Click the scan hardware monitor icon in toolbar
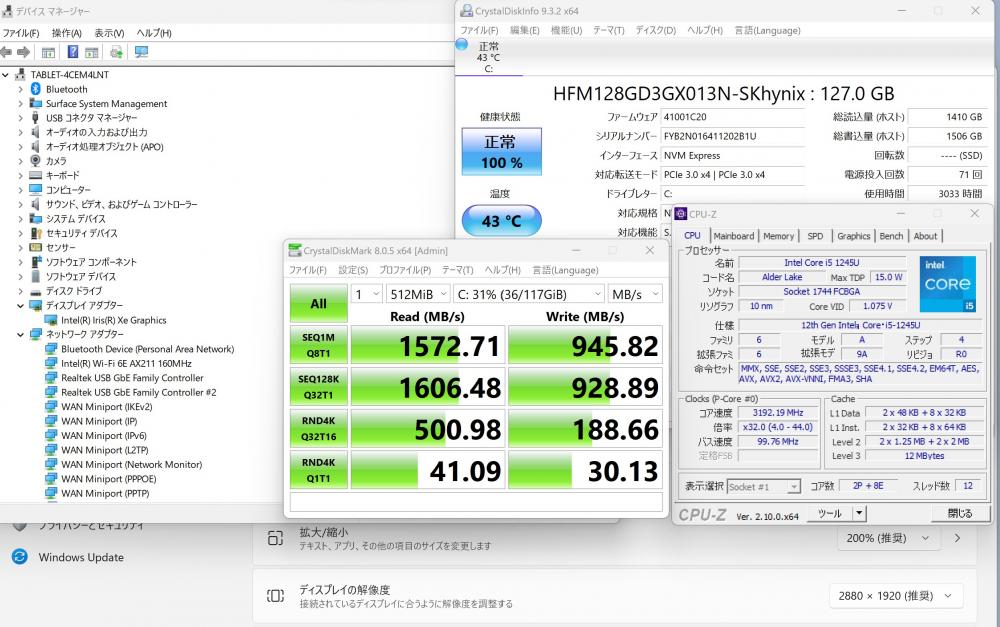The width and height of the screenshot is (1000, 627). pyautogui.click(x=142, y=52)
